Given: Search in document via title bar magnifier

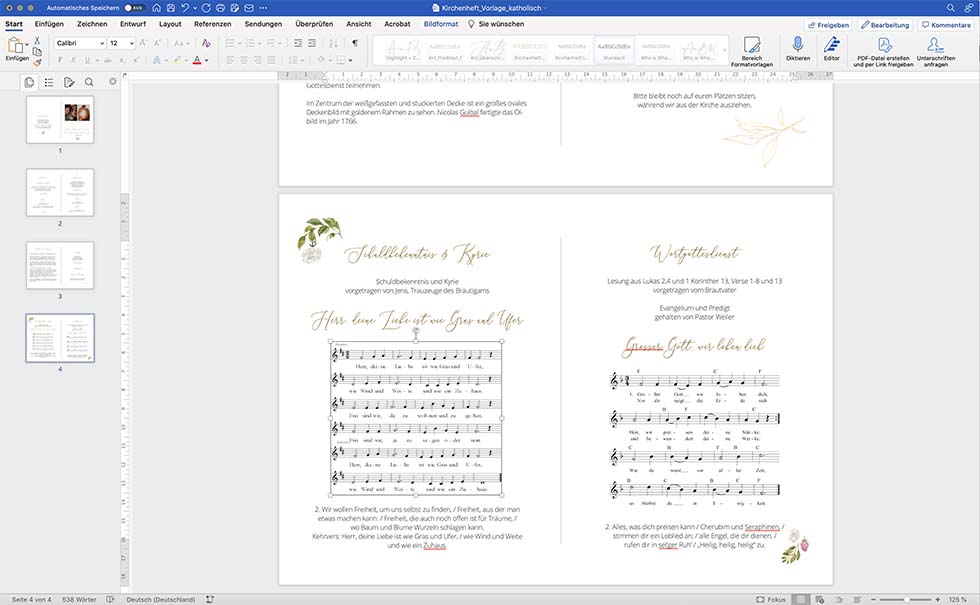Looking at the screenshot, I should click(950, 8).
